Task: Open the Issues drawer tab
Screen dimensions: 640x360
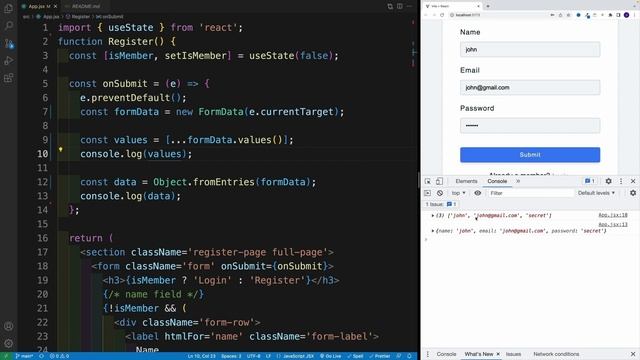Action: [513, 354]
